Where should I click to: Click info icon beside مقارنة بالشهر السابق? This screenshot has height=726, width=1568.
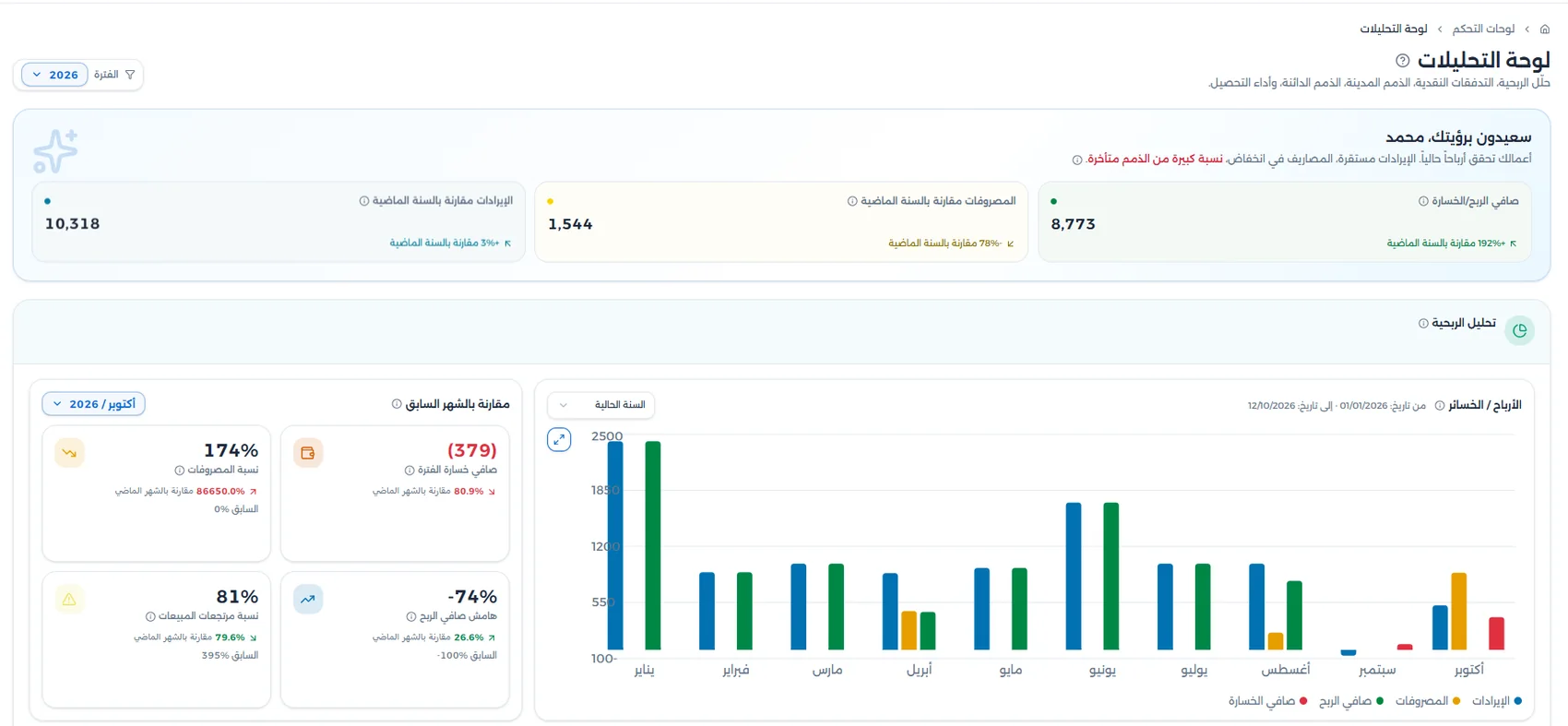coord(397,404)
